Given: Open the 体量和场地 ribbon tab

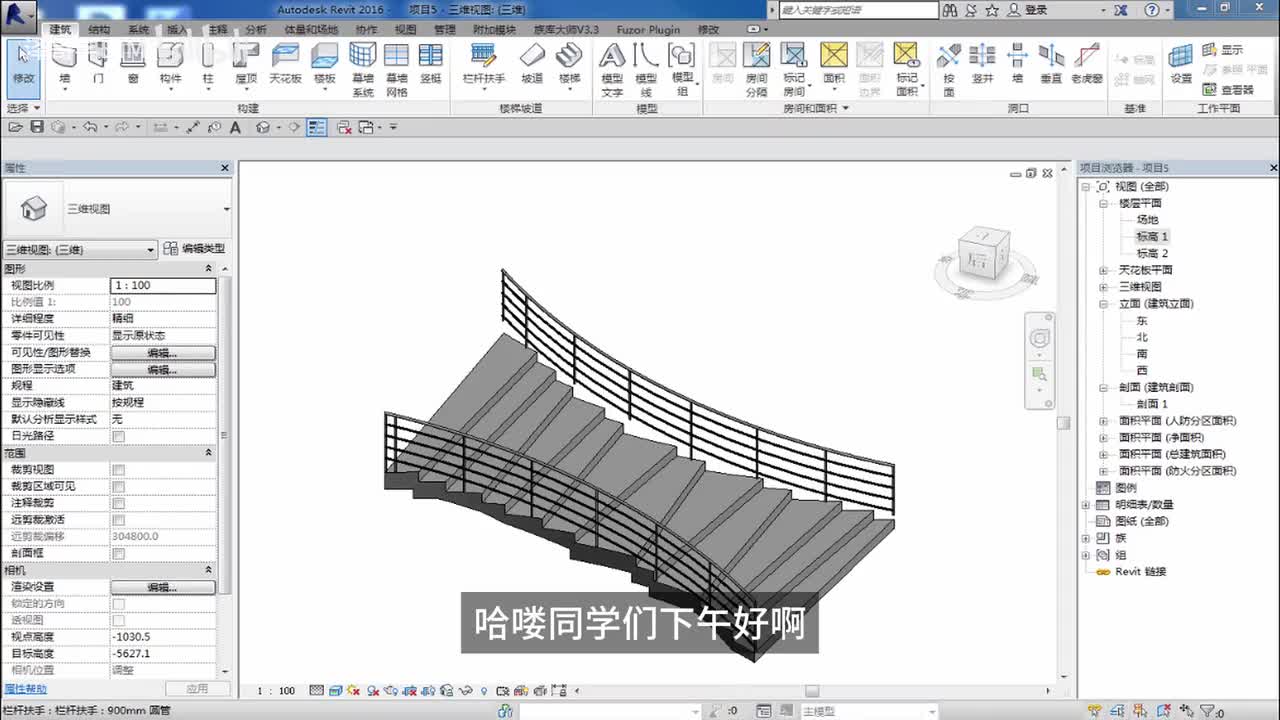Looking at the screenshot, I should (x=311, y=30).
